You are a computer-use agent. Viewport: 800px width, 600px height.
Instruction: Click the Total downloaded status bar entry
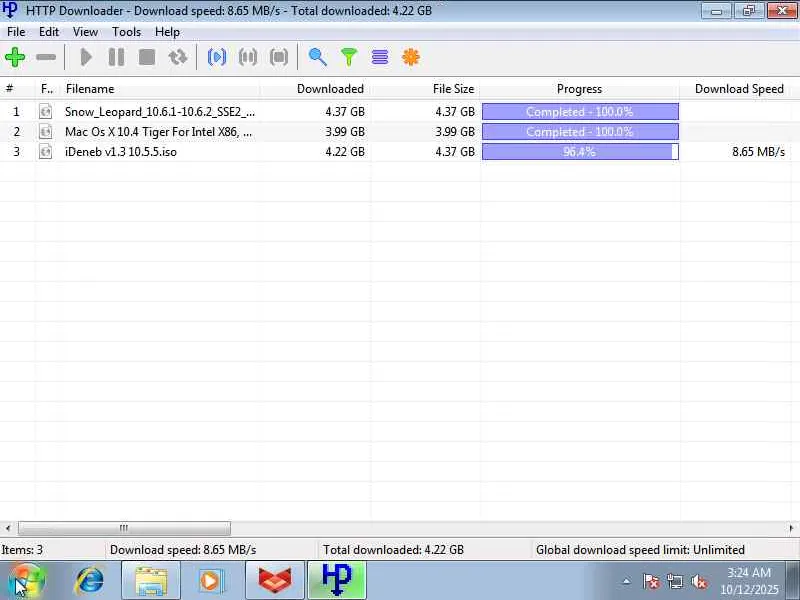(393, 549)
